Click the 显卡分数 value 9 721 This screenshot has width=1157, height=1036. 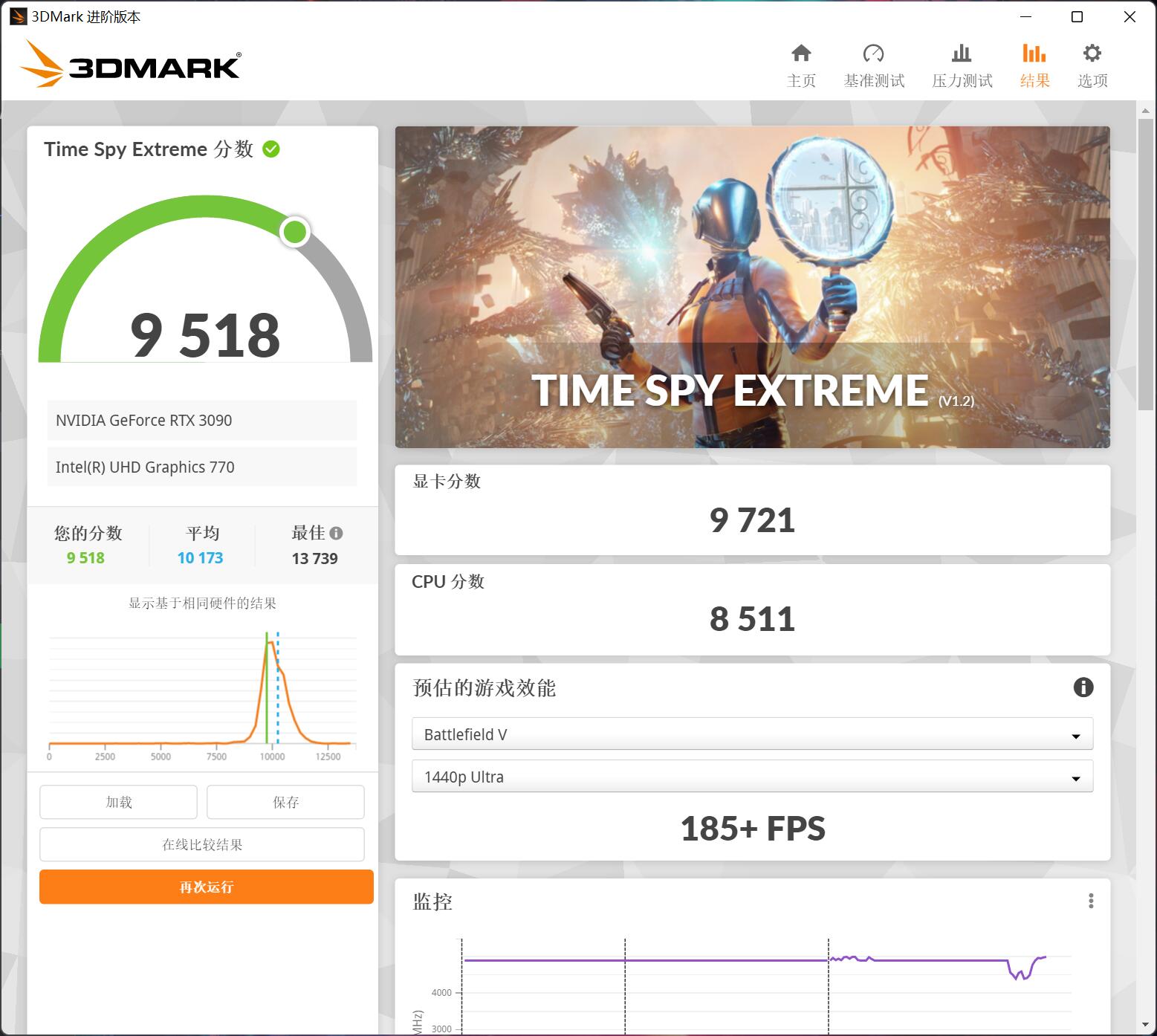(752, 520)
